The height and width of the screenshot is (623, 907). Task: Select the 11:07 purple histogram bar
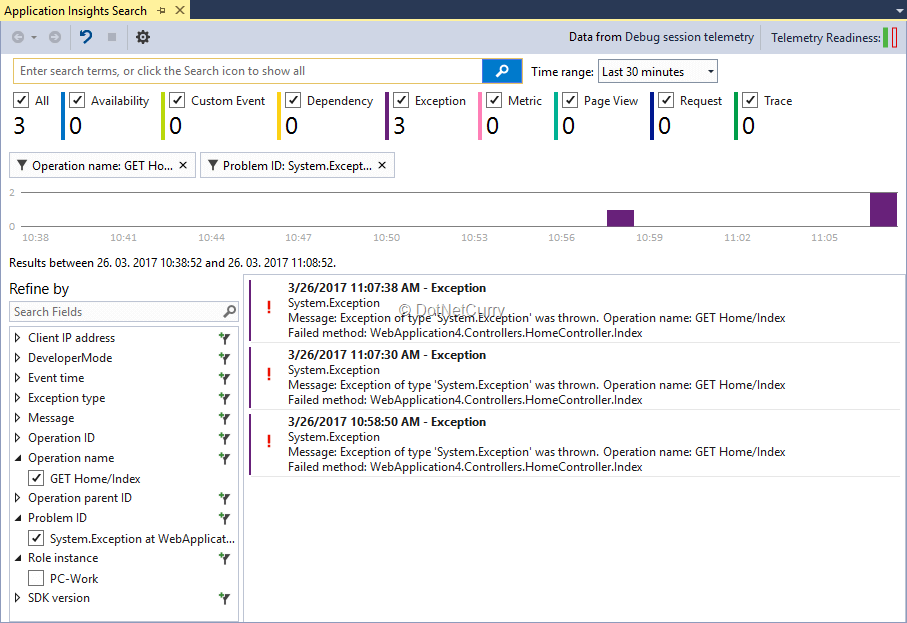coord(883,209)
